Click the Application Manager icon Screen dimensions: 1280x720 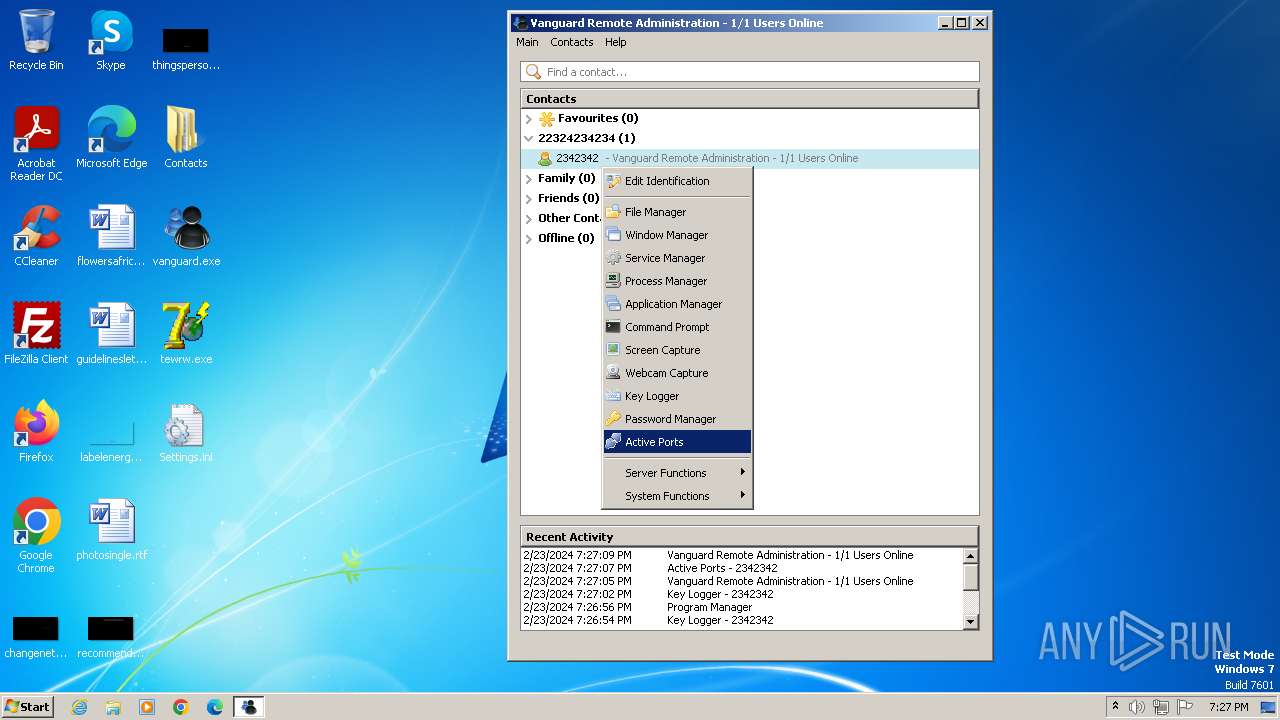[x=613, y=304]
